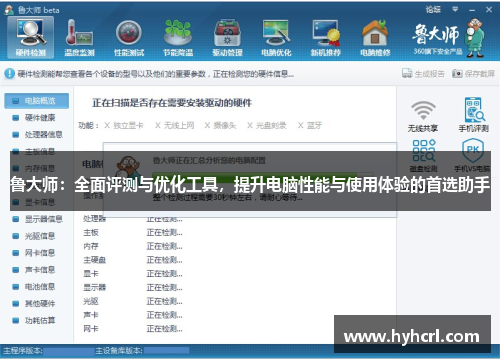The height and width of the screenshot is (362, 500).
Task: Open the 新机推荐 new PC recommendations
Action: click(326, 37)
